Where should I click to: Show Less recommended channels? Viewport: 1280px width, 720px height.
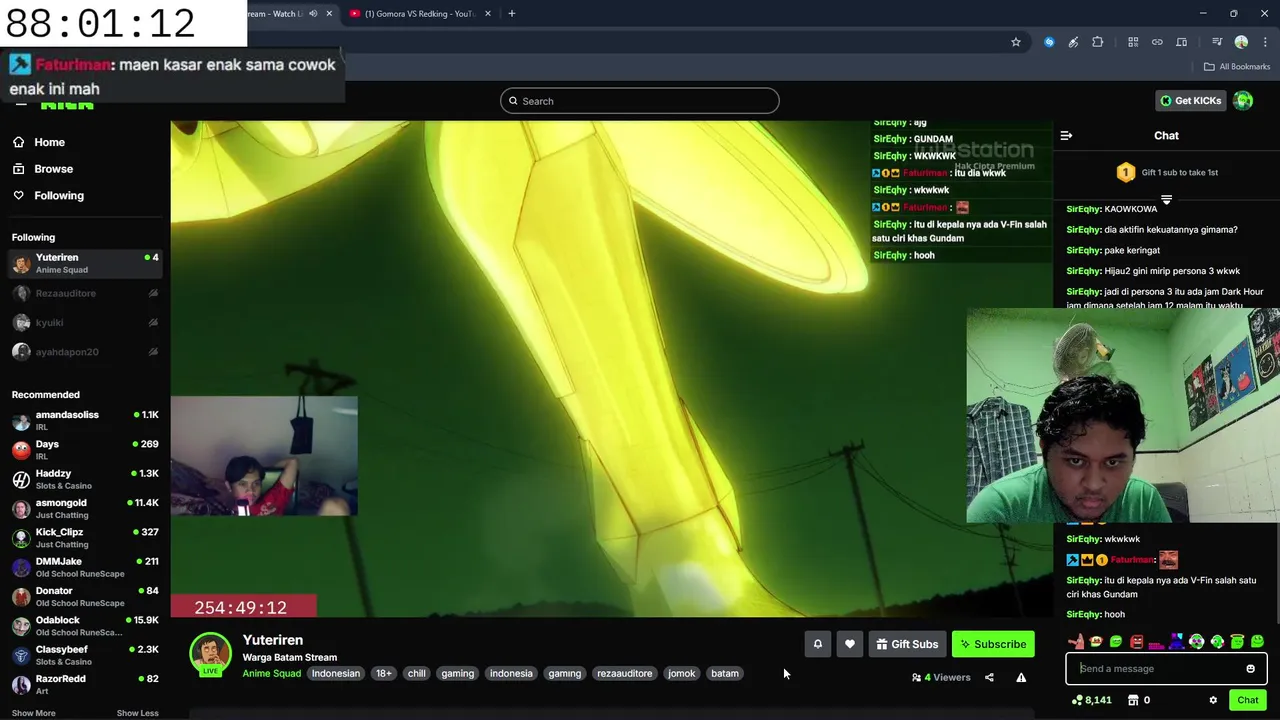pos(137,713)
